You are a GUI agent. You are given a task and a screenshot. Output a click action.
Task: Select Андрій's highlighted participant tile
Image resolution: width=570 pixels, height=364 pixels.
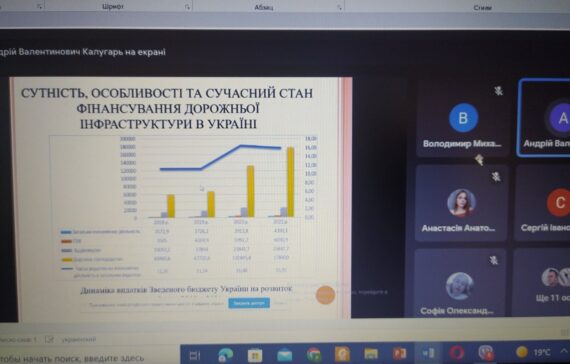coord(544,118)
